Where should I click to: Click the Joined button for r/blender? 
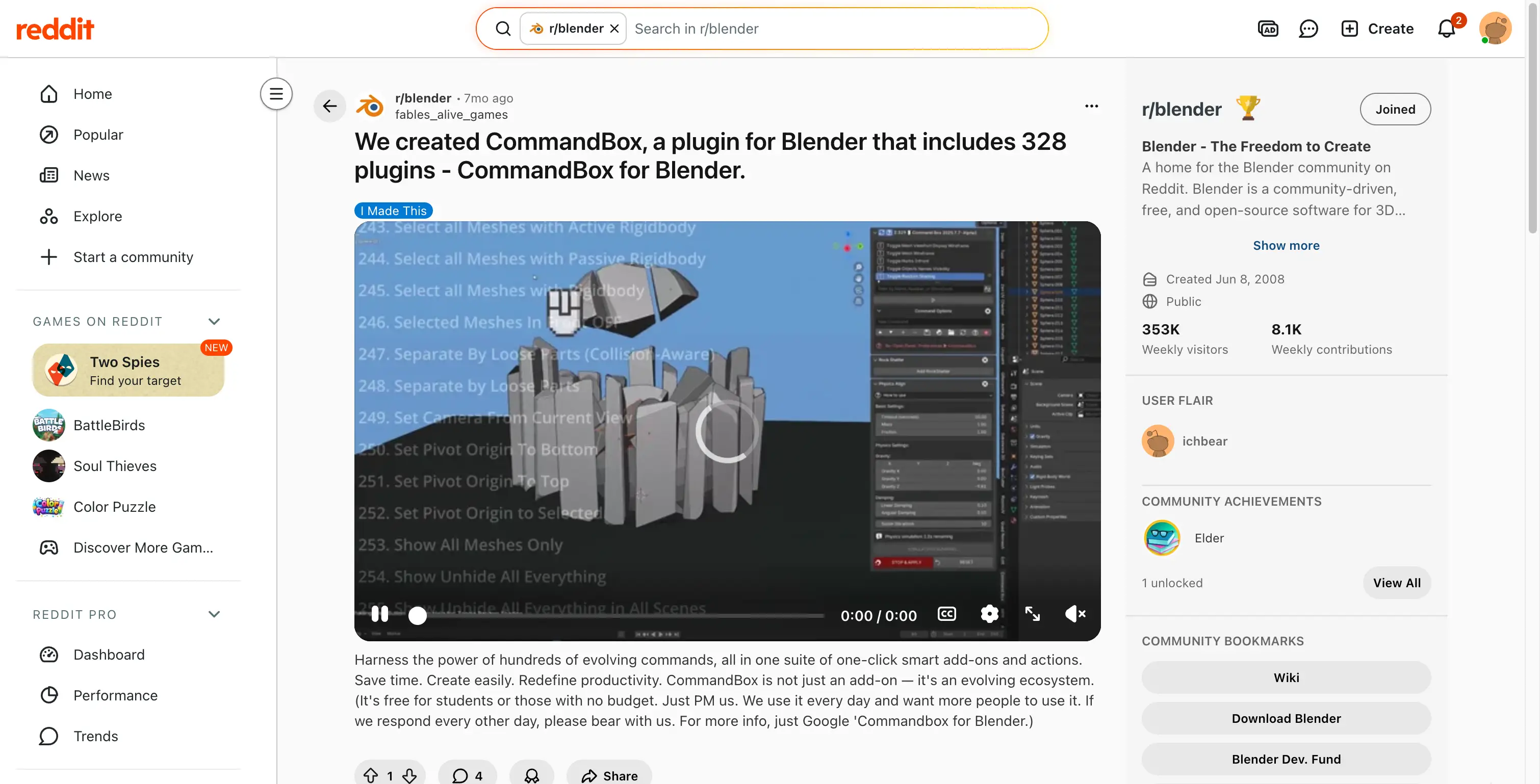coord(1395,109)
